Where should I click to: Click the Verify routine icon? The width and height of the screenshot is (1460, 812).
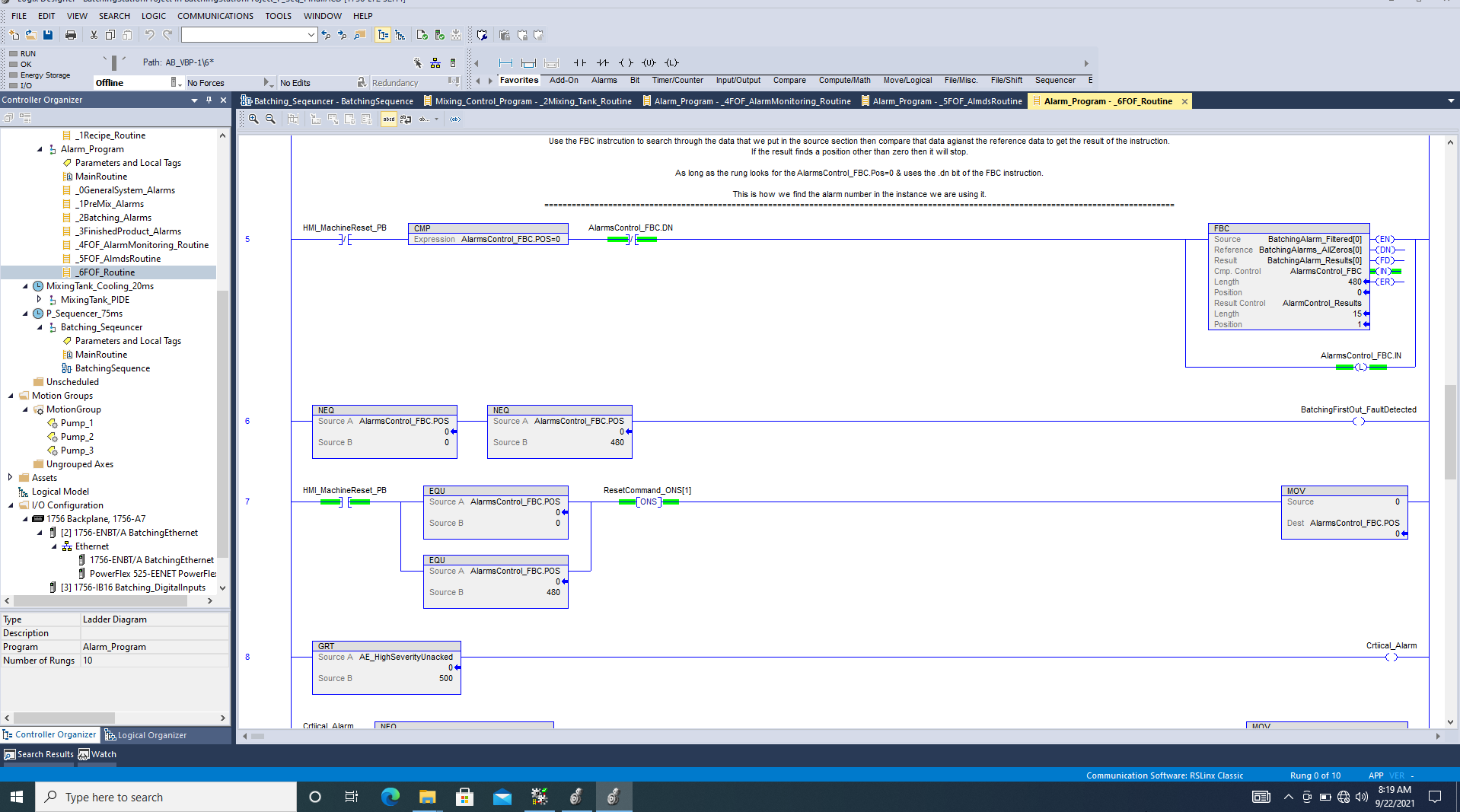(422, 35)
